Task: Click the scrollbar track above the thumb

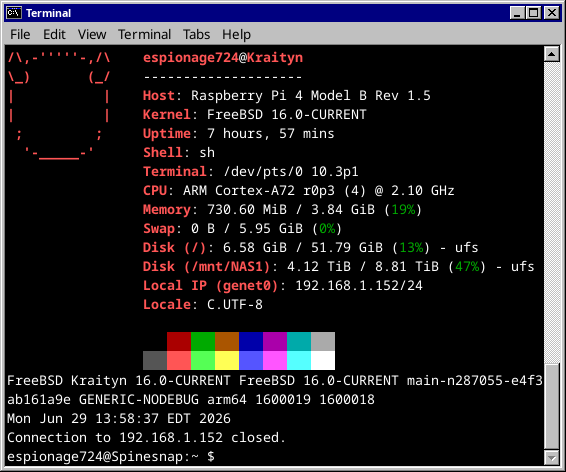Action: pos(552,212)
